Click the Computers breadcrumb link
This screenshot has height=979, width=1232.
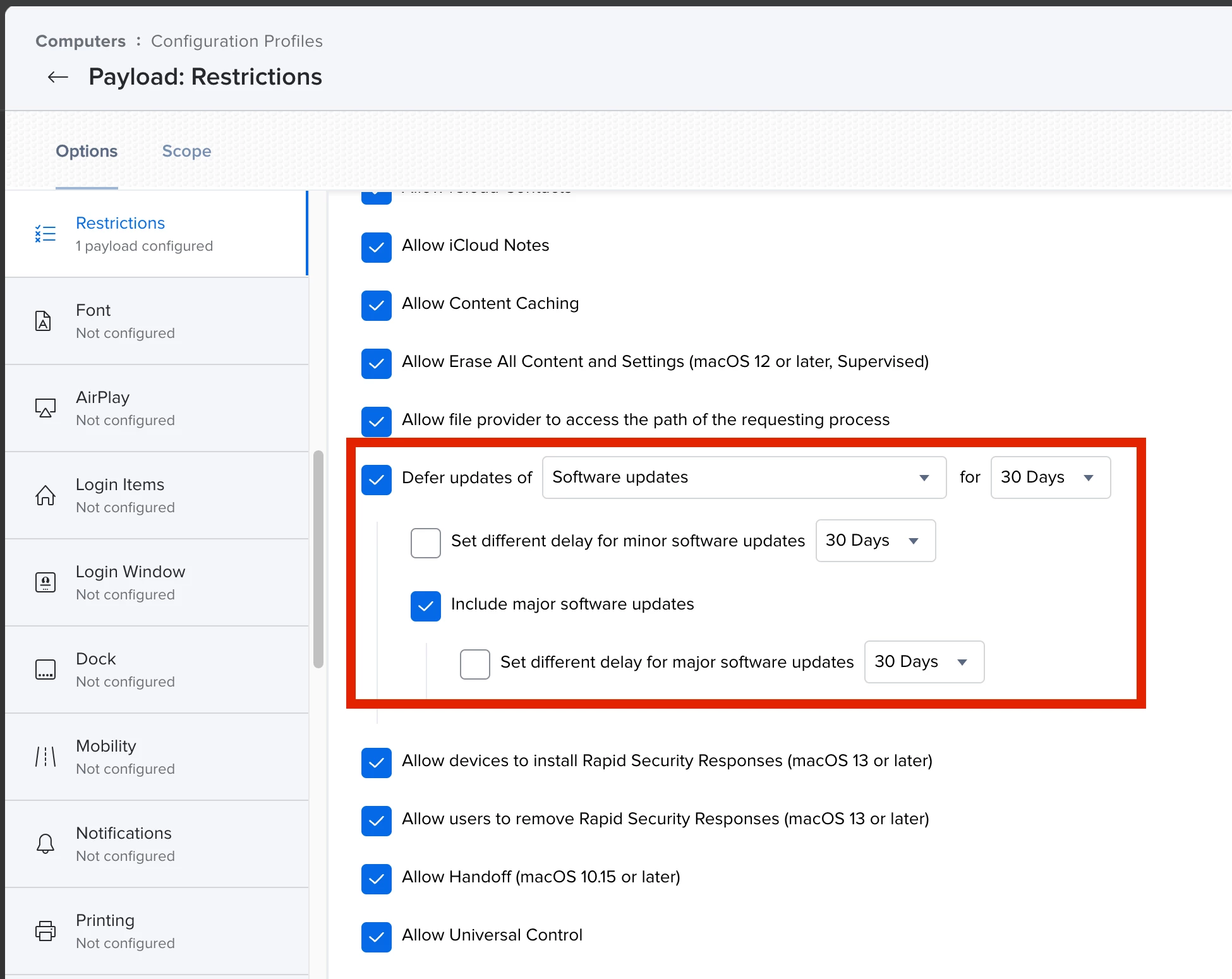coord(80,41)
